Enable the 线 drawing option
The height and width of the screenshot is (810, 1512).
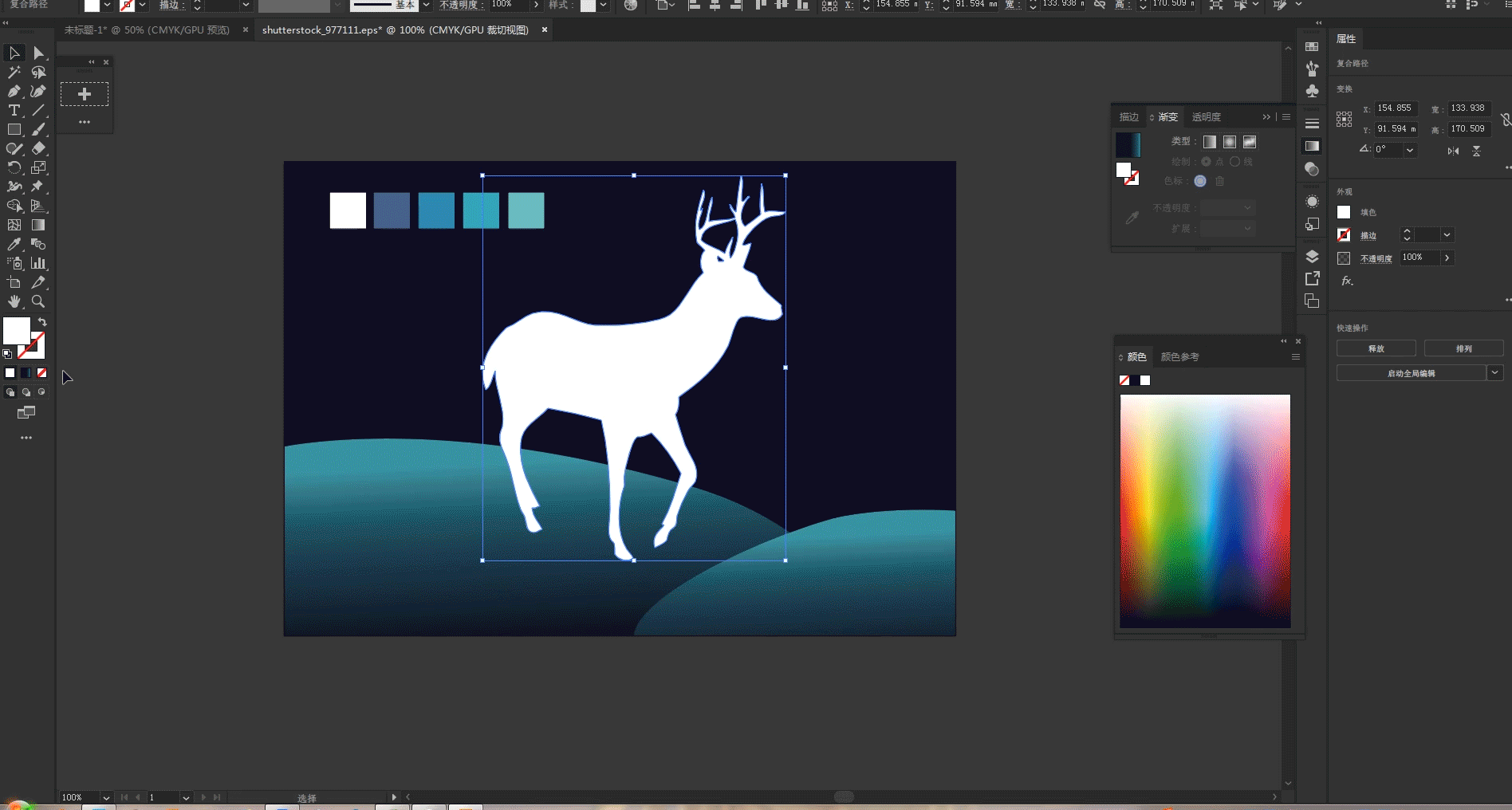tap(1235, 161)
